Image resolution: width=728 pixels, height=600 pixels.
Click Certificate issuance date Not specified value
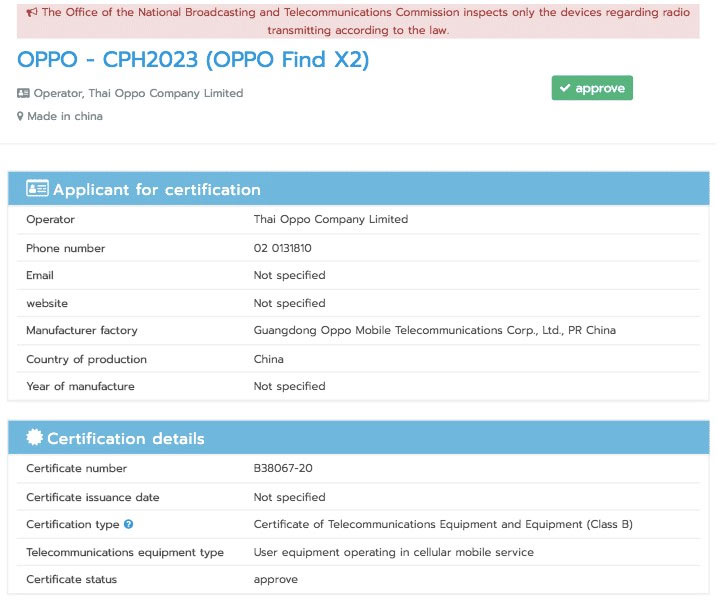tap(289, 497)
